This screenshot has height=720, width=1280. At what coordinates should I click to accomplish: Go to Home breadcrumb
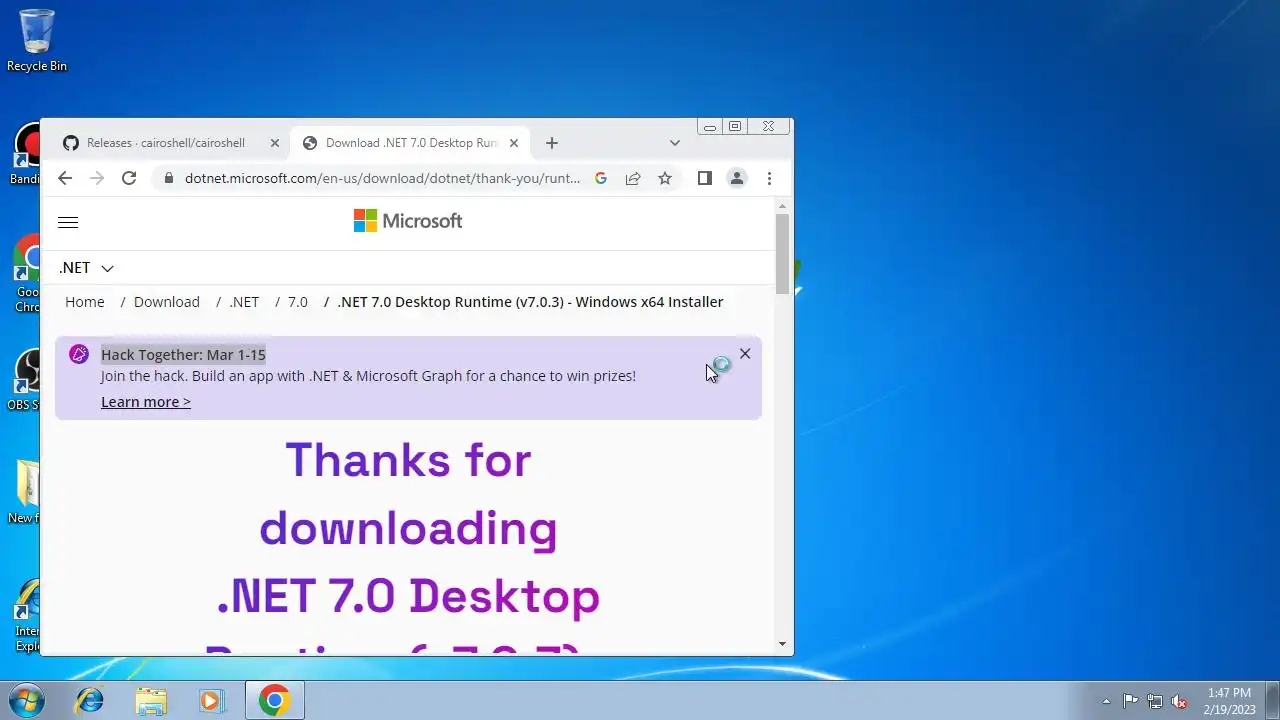[x=85, y=302]
